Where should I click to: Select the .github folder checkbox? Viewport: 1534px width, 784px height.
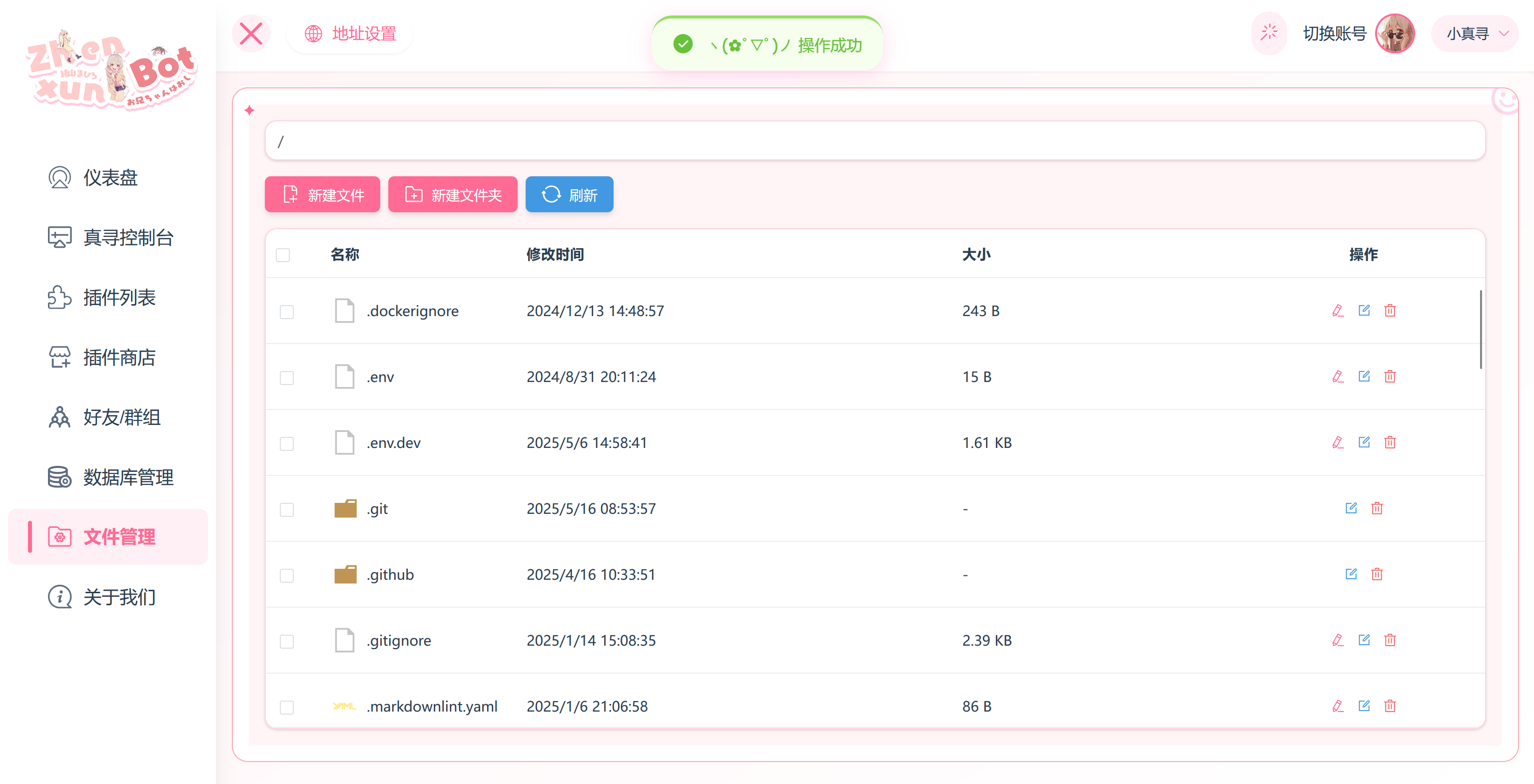(287, 576)
